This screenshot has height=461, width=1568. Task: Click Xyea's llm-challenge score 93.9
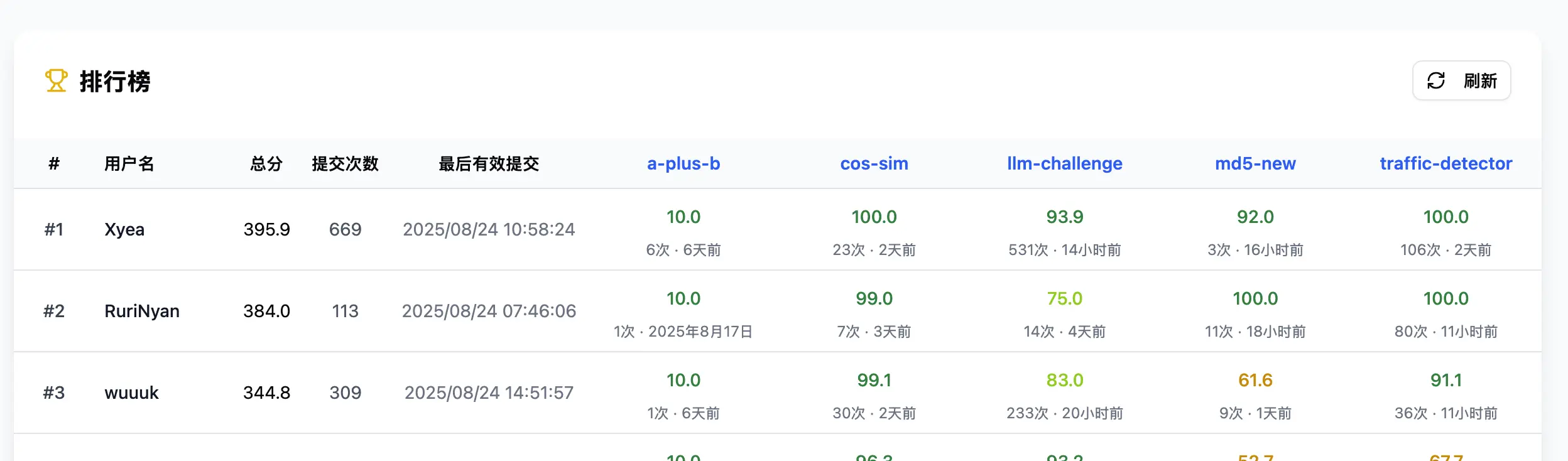tap(1064, 217)
